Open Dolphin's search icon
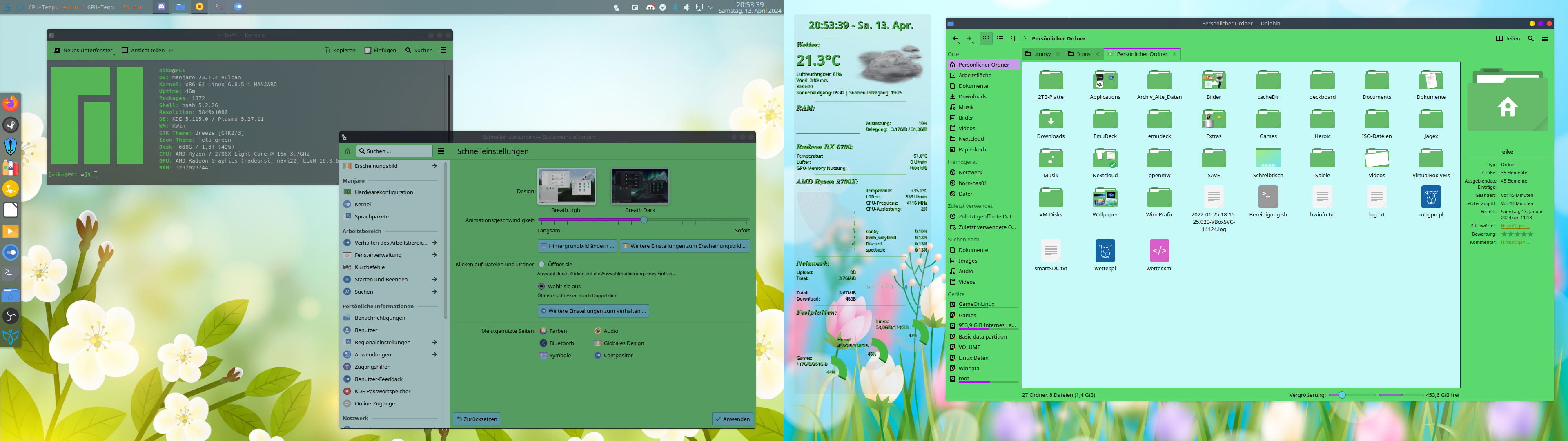The image size is (1568, 441). pos(1531,38)
